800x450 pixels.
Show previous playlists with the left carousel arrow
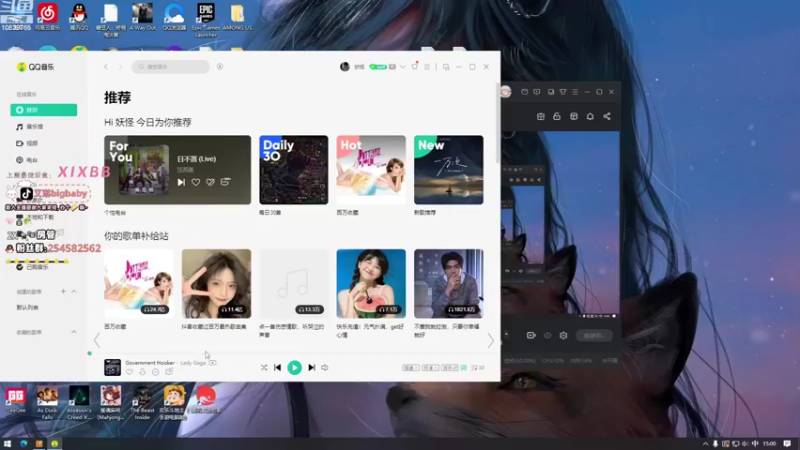97,340
